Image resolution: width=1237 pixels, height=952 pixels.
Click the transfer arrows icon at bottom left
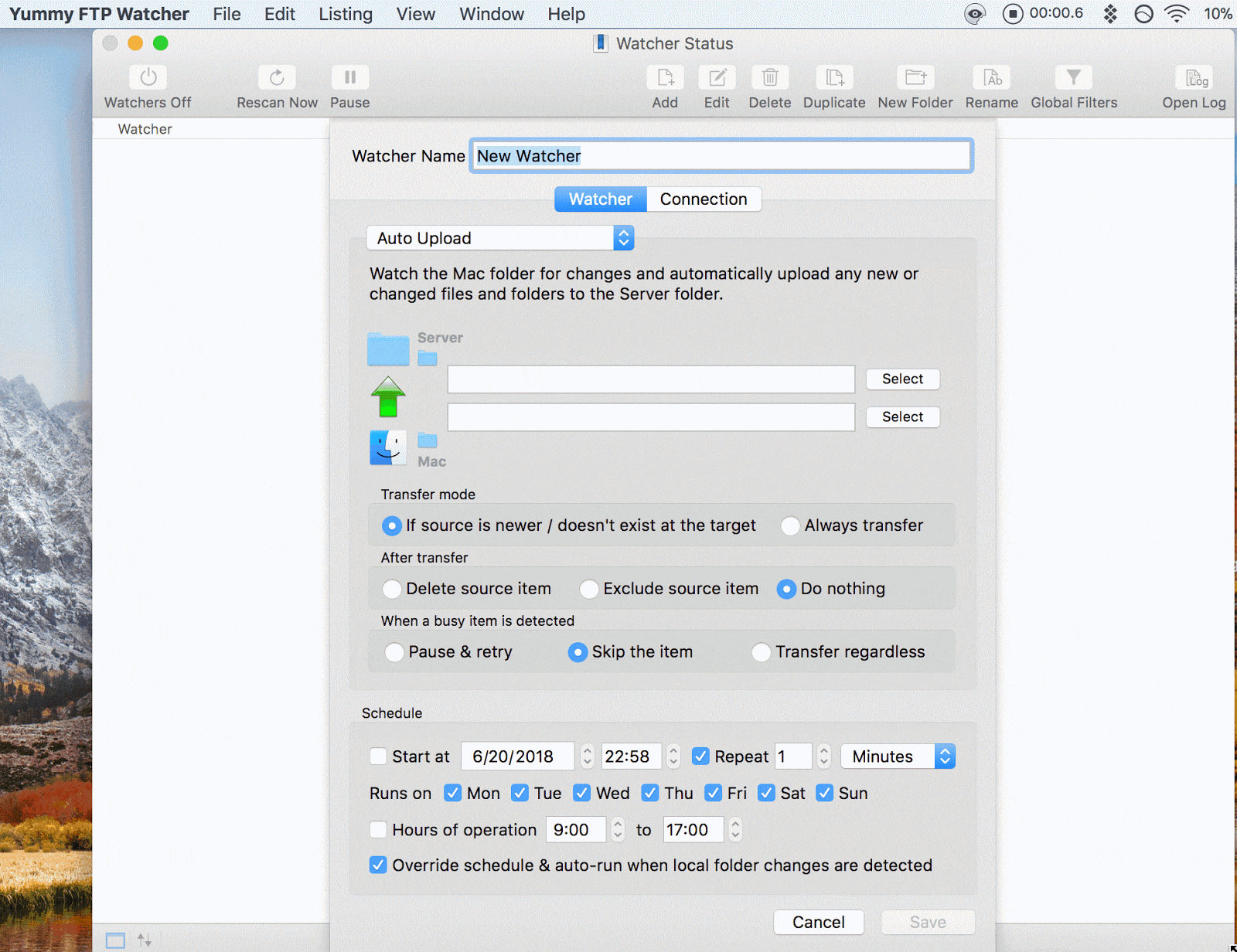(x=145, y=940)
